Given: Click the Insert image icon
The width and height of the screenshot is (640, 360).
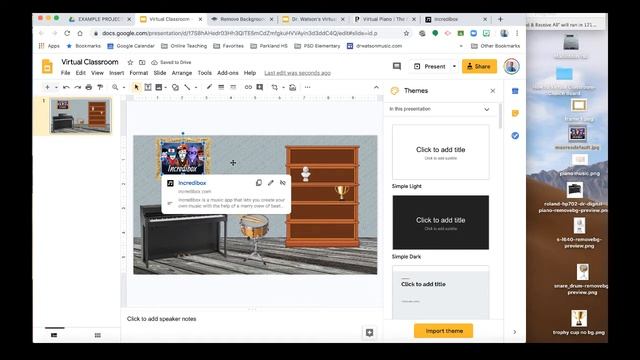Looking at the screenshot, I should pos(159,87).
